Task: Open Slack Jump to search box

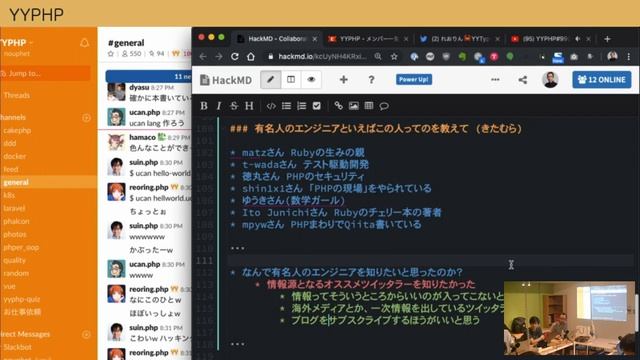Action: click(x=45, y=73)
